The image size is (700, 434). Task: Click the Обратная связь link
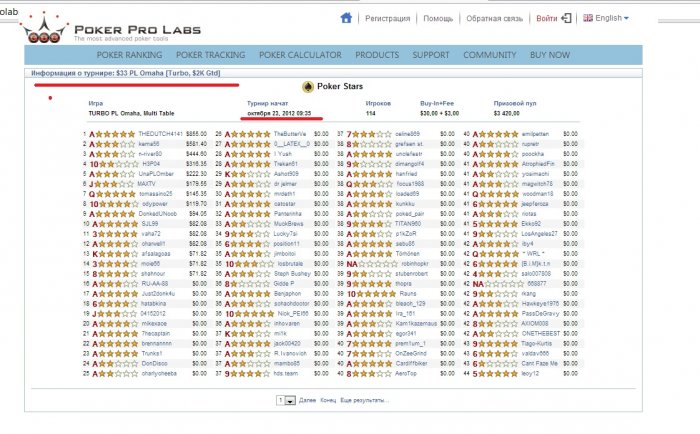pyautogui.click(x=495, y=18)
